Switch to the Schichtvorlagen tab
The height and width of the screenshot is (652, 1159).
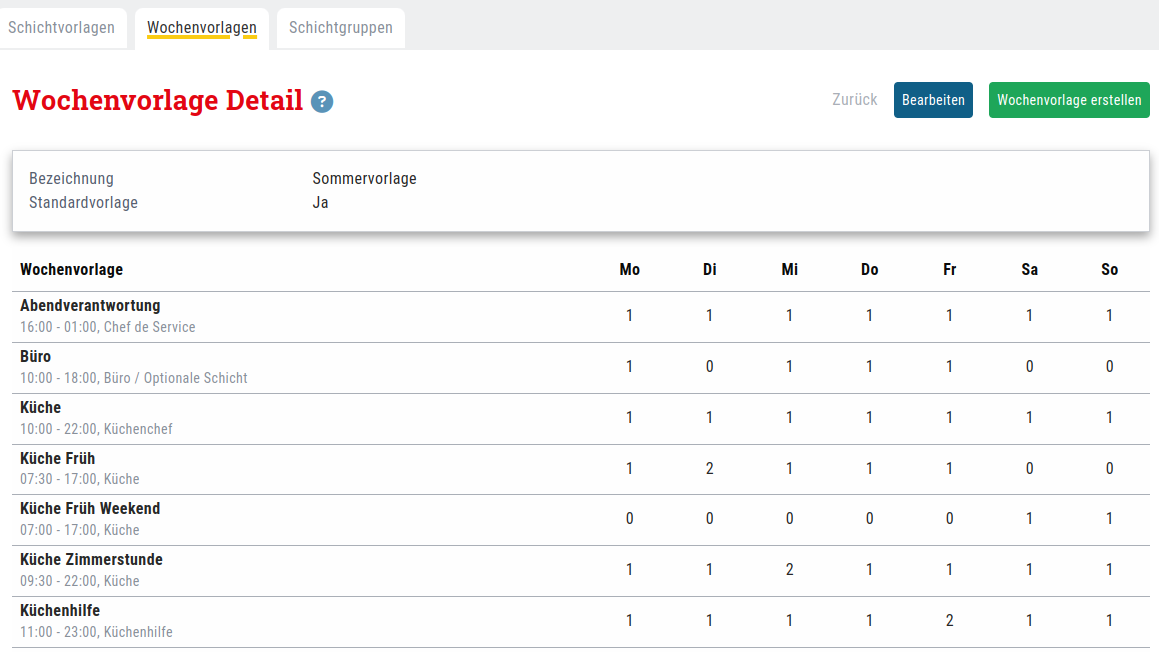[62, 28]
